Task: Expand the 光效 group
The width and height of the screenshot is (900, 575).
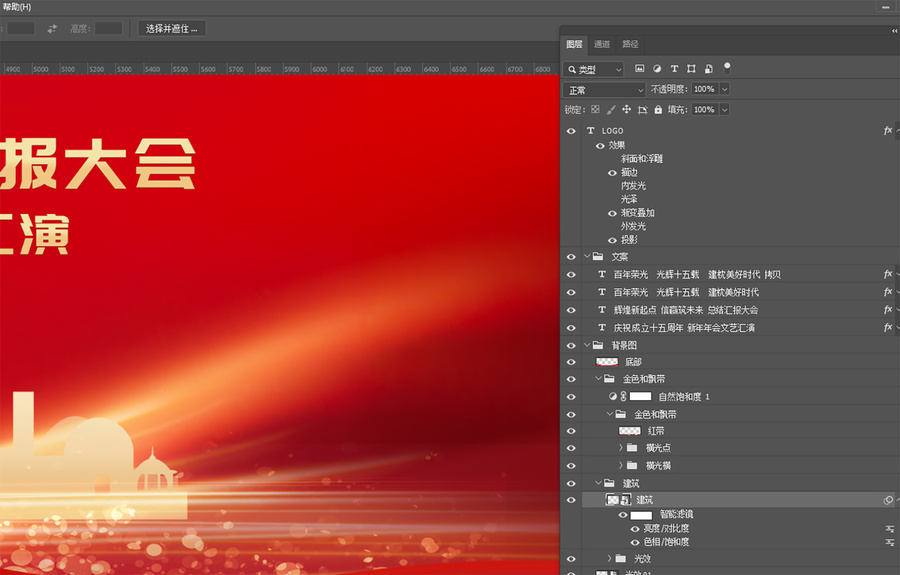Action: tap(610, 558)
